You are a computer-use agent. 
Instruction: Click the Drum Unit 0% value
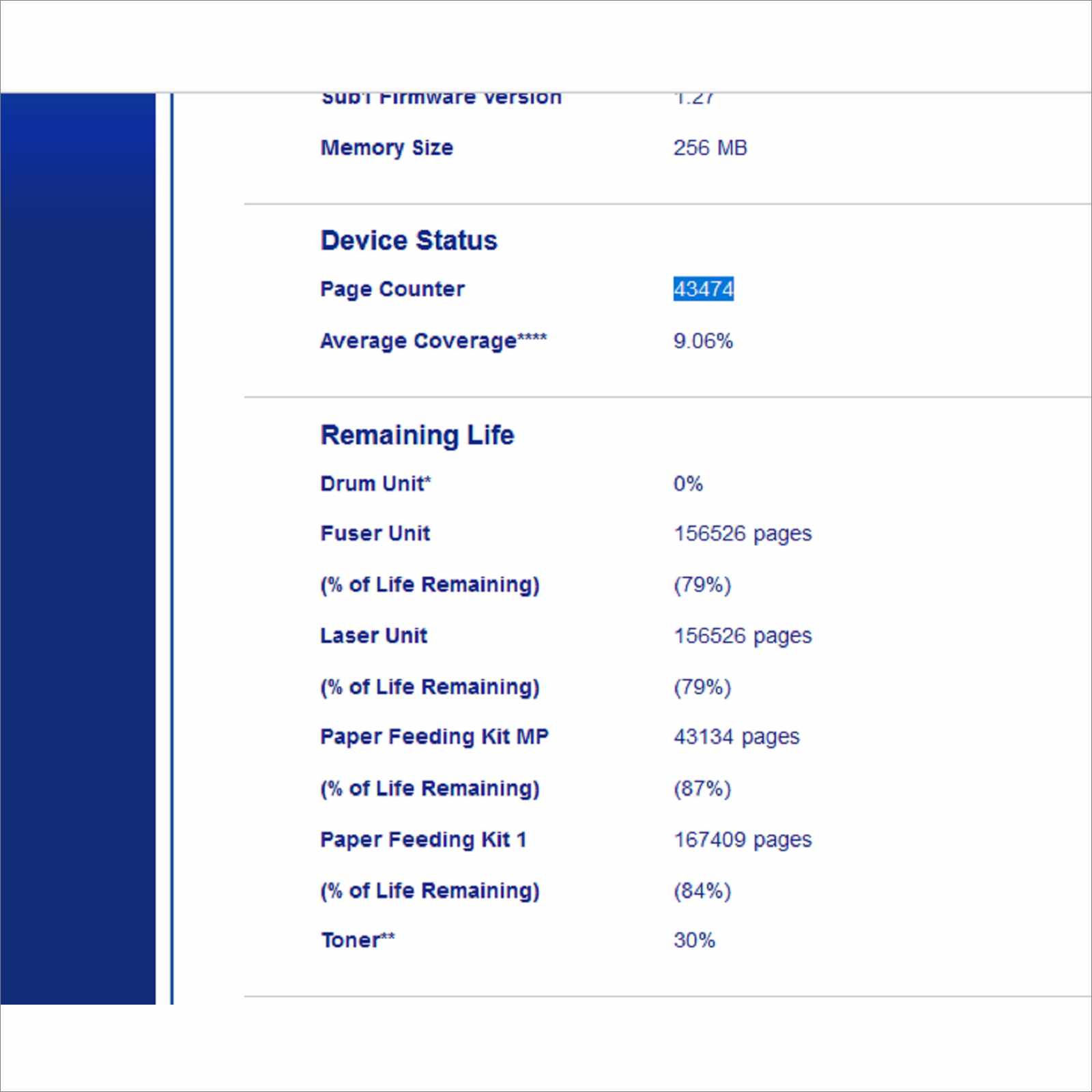pos(688,483)
